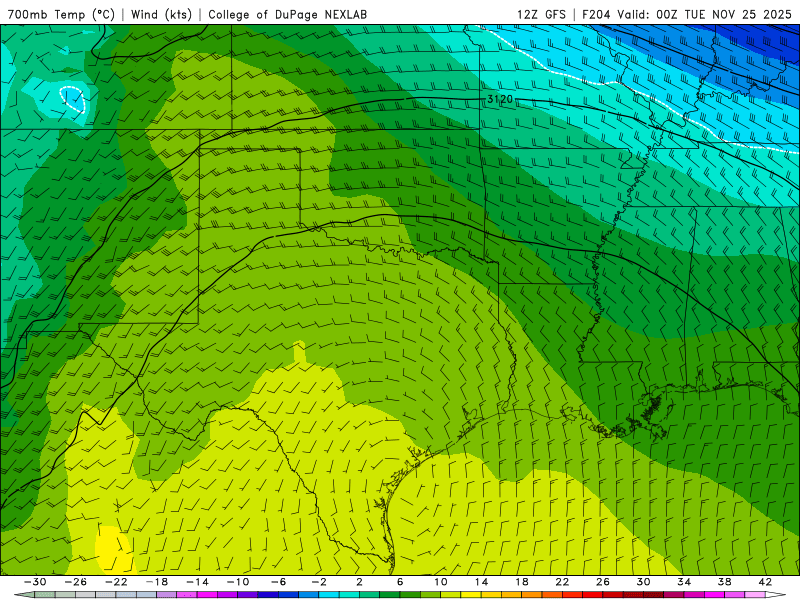Click the "12Z GFS" model run label
This screenshot has width=800, height=600.
[x=541, y=15]
